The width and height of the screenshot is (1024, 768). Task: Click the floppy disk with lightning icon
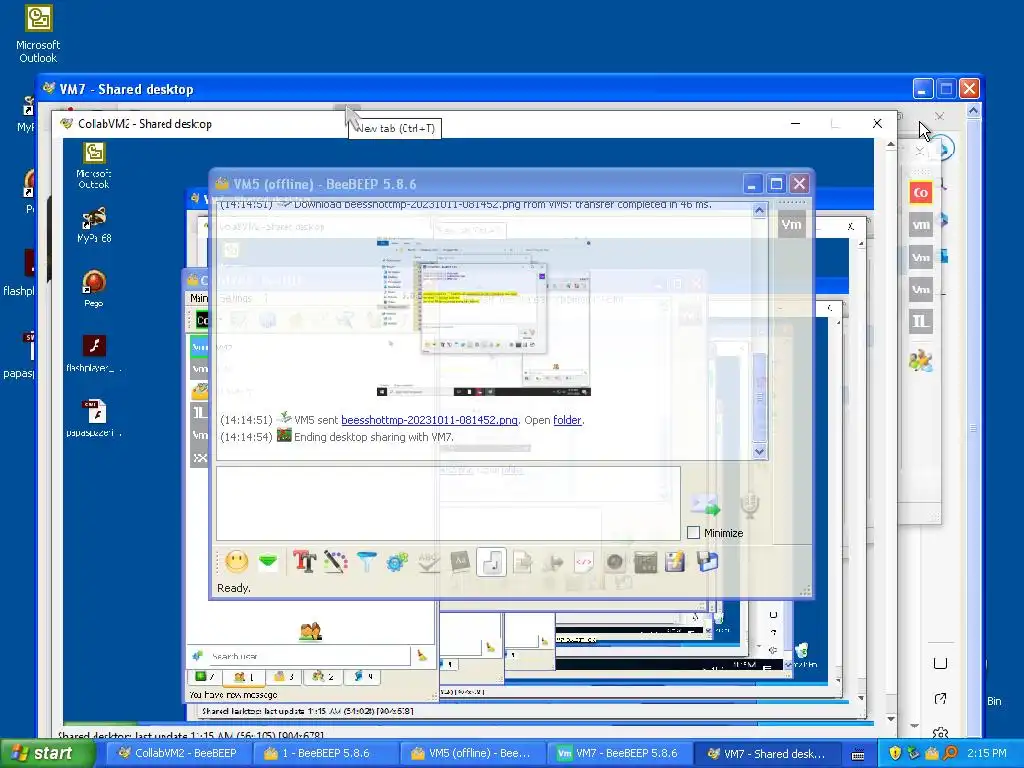(x=675, y=562)
